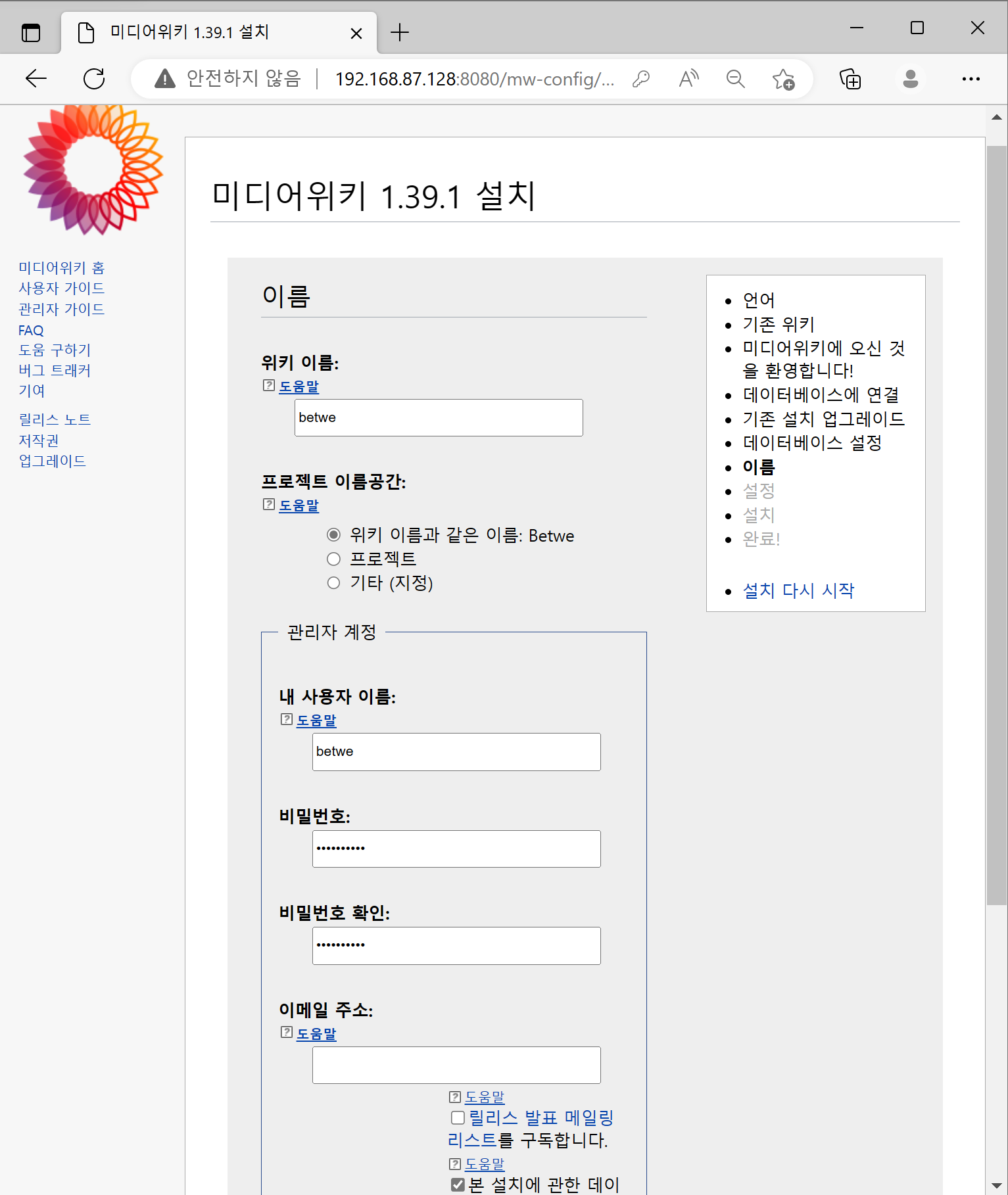Viewport: 1008px width, 1195px height.
Task: Activate the Read aloud icon
Action: (x=688, y=79)
